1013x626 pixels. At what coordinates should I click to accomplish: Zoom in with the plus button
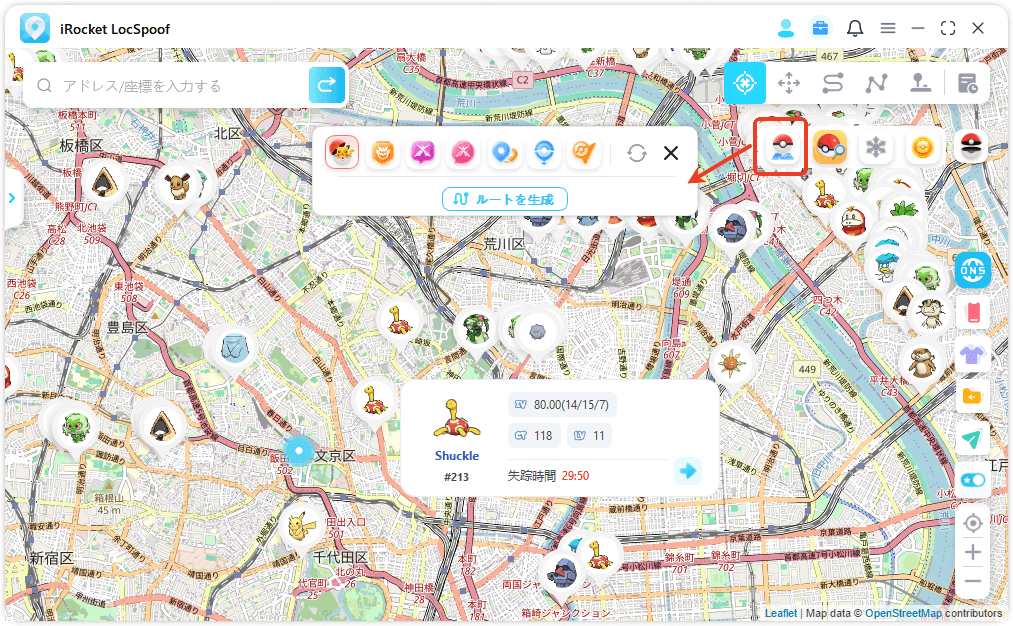click(x=972, y=552)
